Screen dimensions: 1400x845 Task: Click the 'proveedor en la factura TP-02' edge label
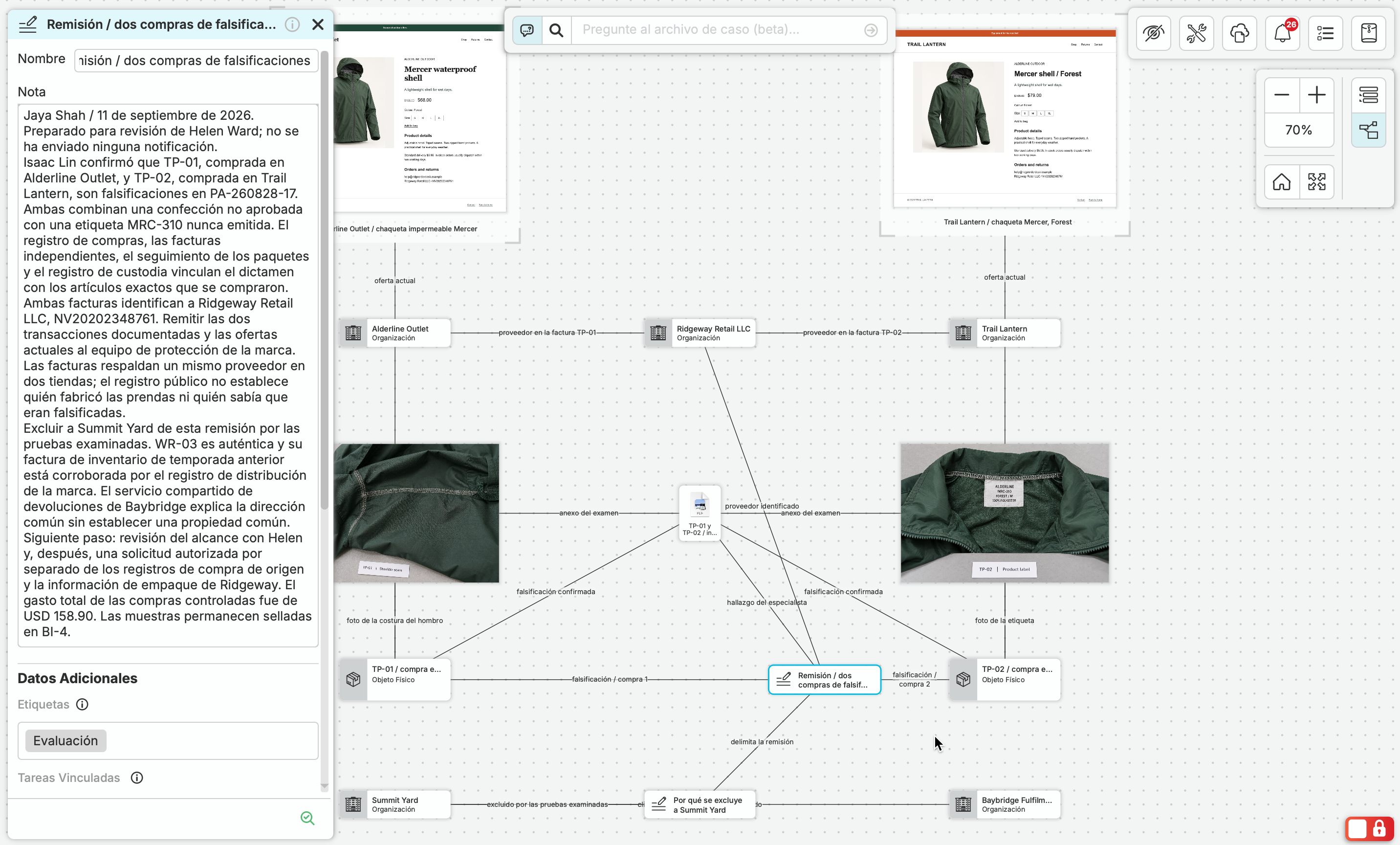coord(852,333)
